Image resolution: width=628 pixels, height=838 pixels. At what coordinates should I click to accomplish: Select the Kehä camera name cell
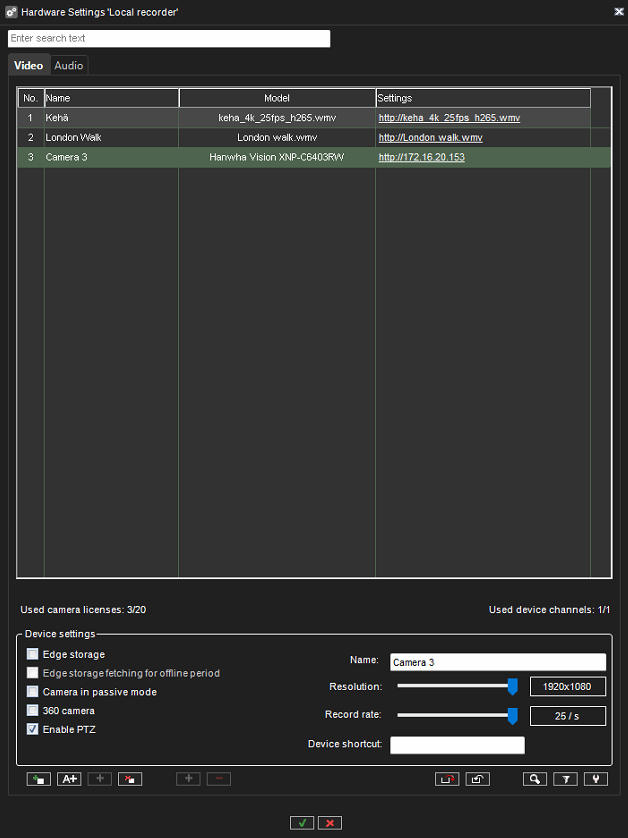[x=111, y=118]
